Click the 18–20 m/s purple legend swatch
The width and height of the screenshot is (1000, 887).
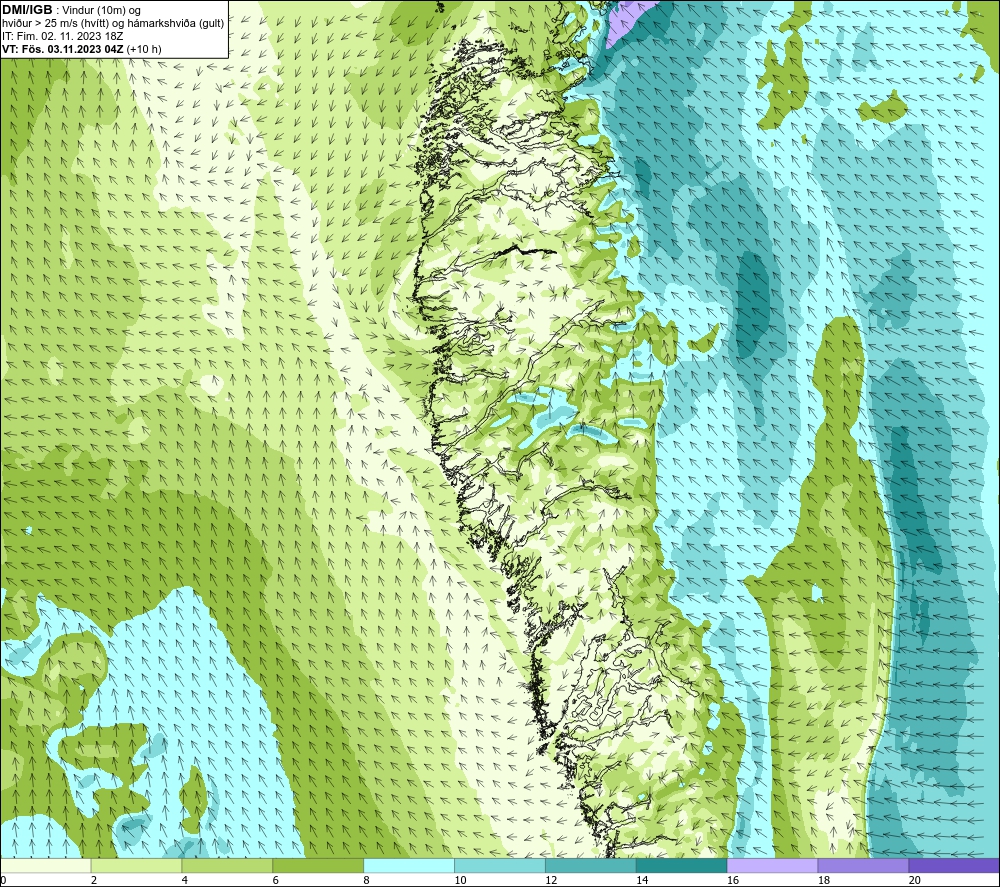[863, 865]
